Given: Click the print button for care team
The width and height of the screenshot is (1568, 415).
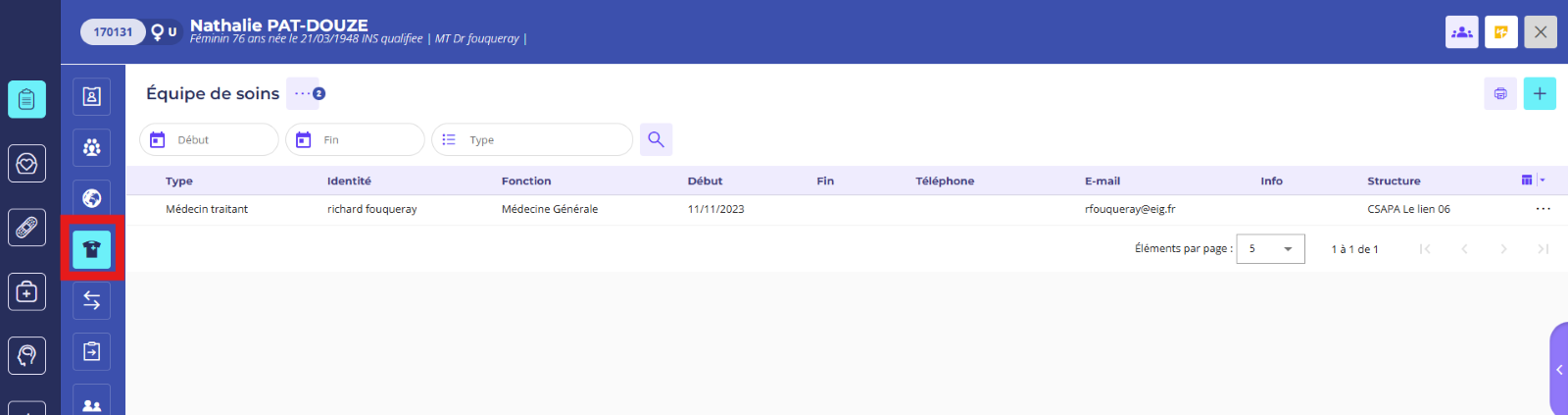Looking at the screenshot, I should click(x=1499, y=94).
